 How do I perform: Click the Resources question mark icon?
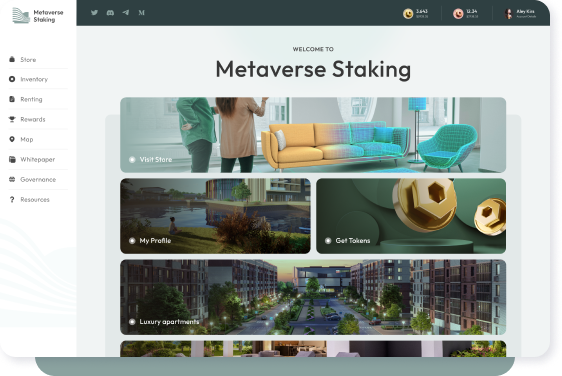[12, 199]
